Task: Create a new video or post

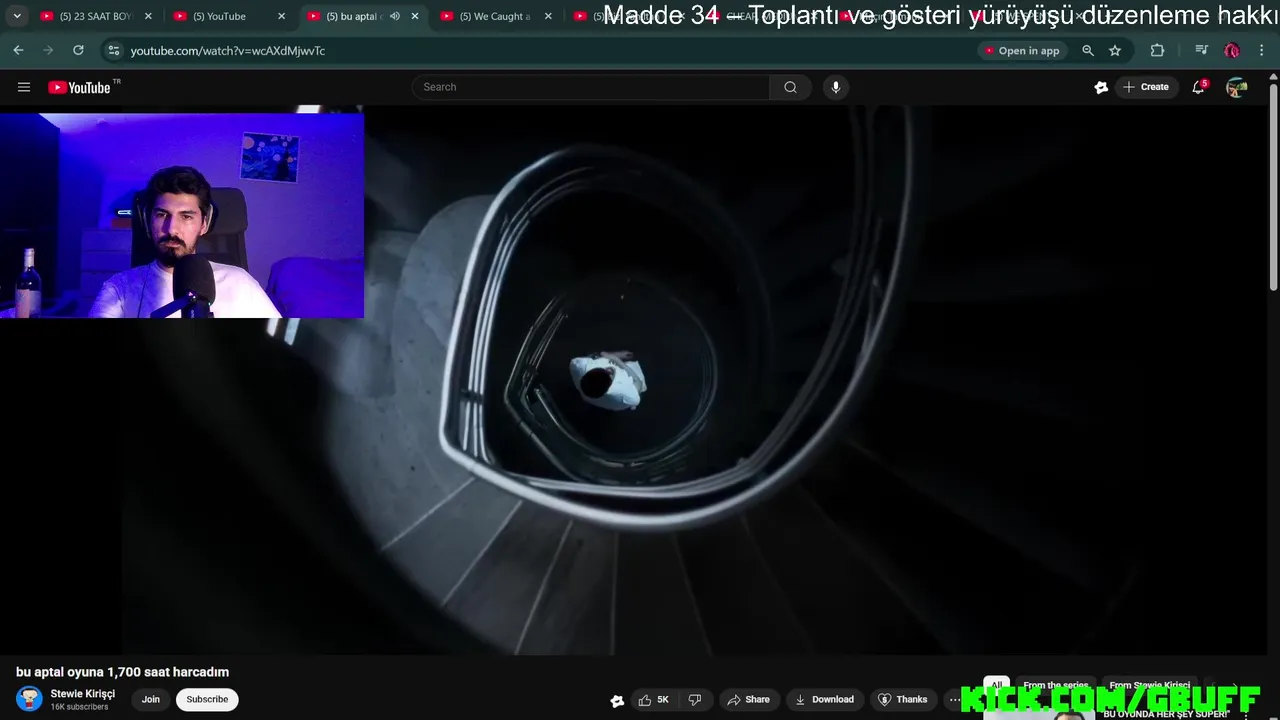Action: (1146, 87)
